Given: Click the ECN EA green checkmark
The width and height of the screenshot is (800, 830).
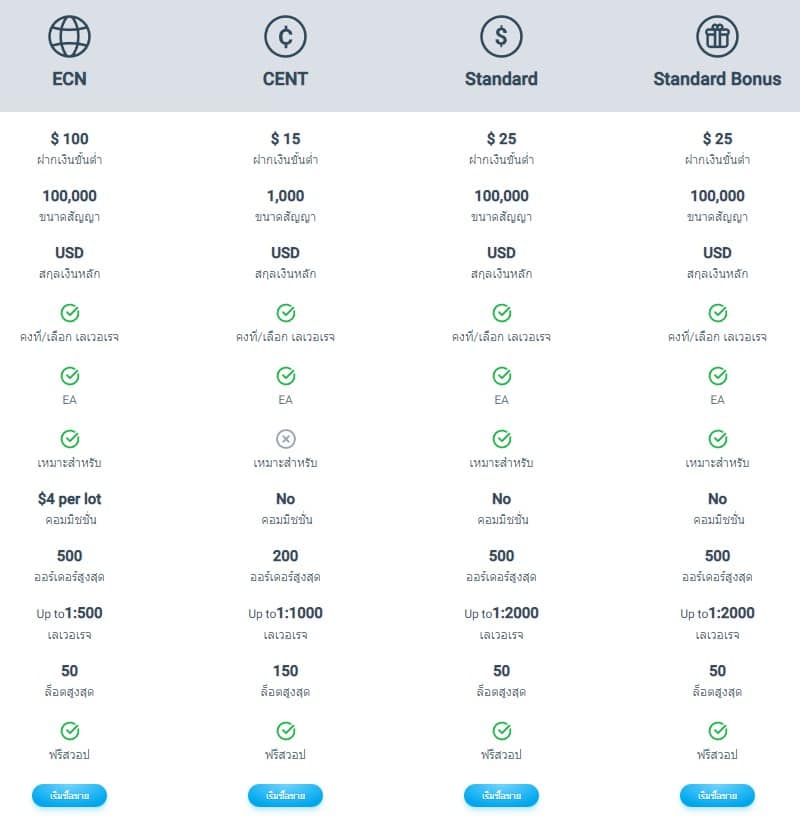Looking at the screenshot, I should [x=70, y=376].
